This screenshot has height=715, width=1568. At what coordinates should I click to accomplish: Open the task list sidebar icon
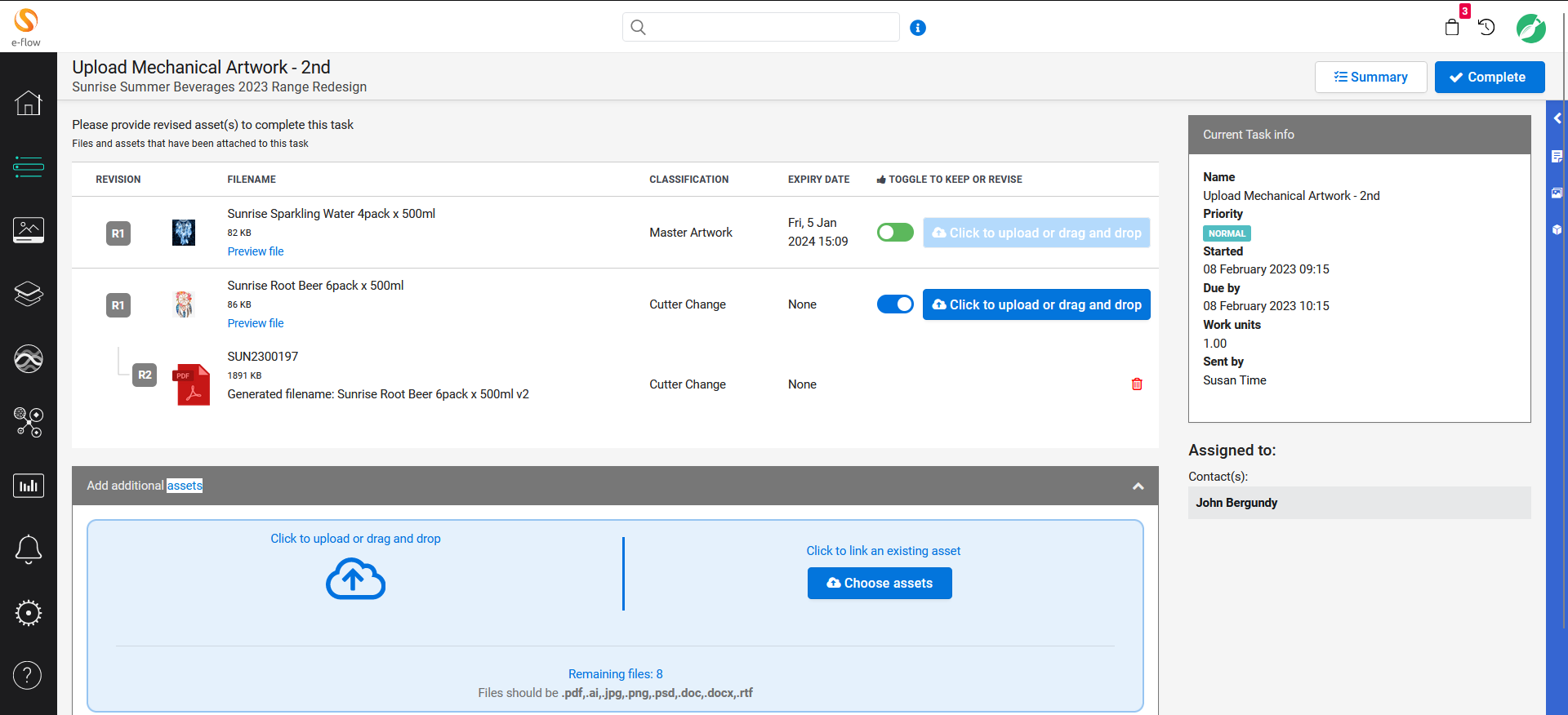[x=28, y=167]
